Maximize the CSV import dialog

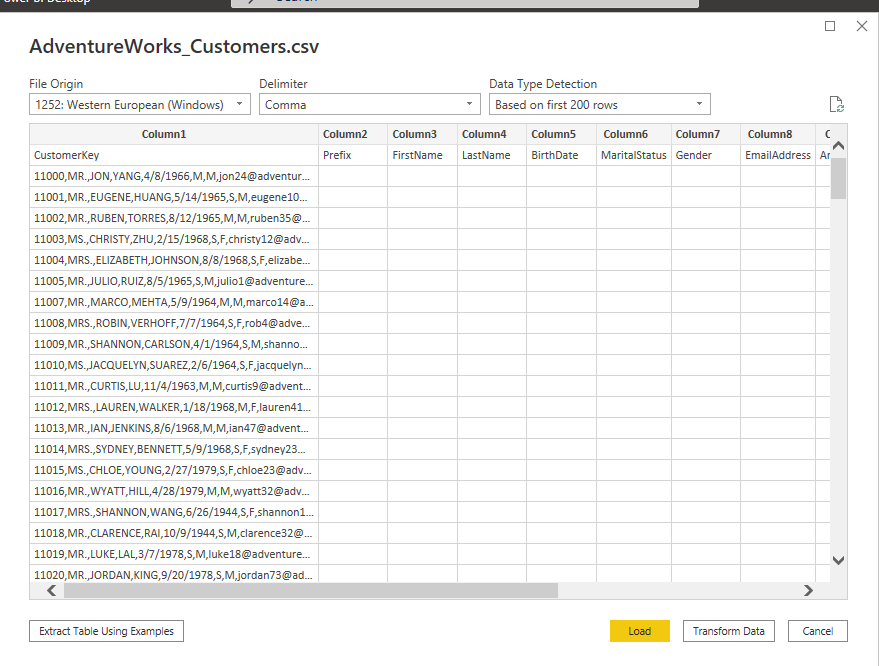(x=830, y=26)
